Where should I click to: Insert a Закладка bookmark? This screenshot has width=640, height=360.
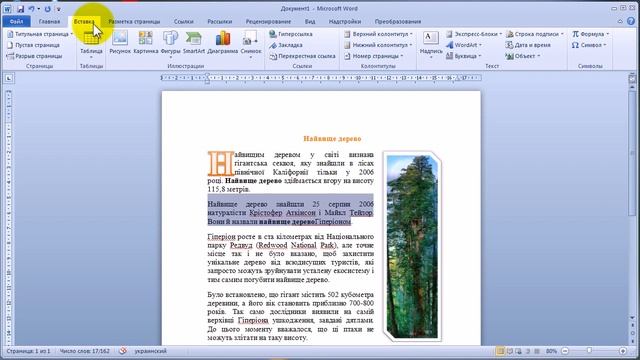click(286, 45)
